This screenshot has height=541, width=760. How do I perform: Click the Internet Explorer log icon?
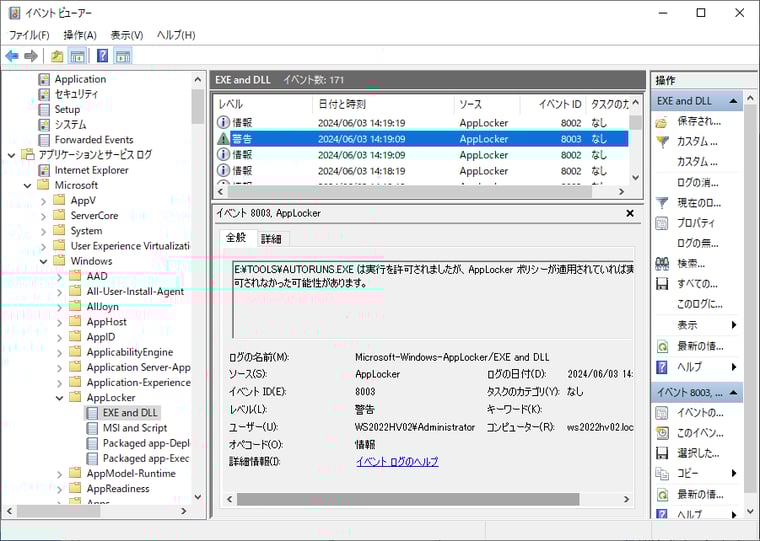pos(44,170)
